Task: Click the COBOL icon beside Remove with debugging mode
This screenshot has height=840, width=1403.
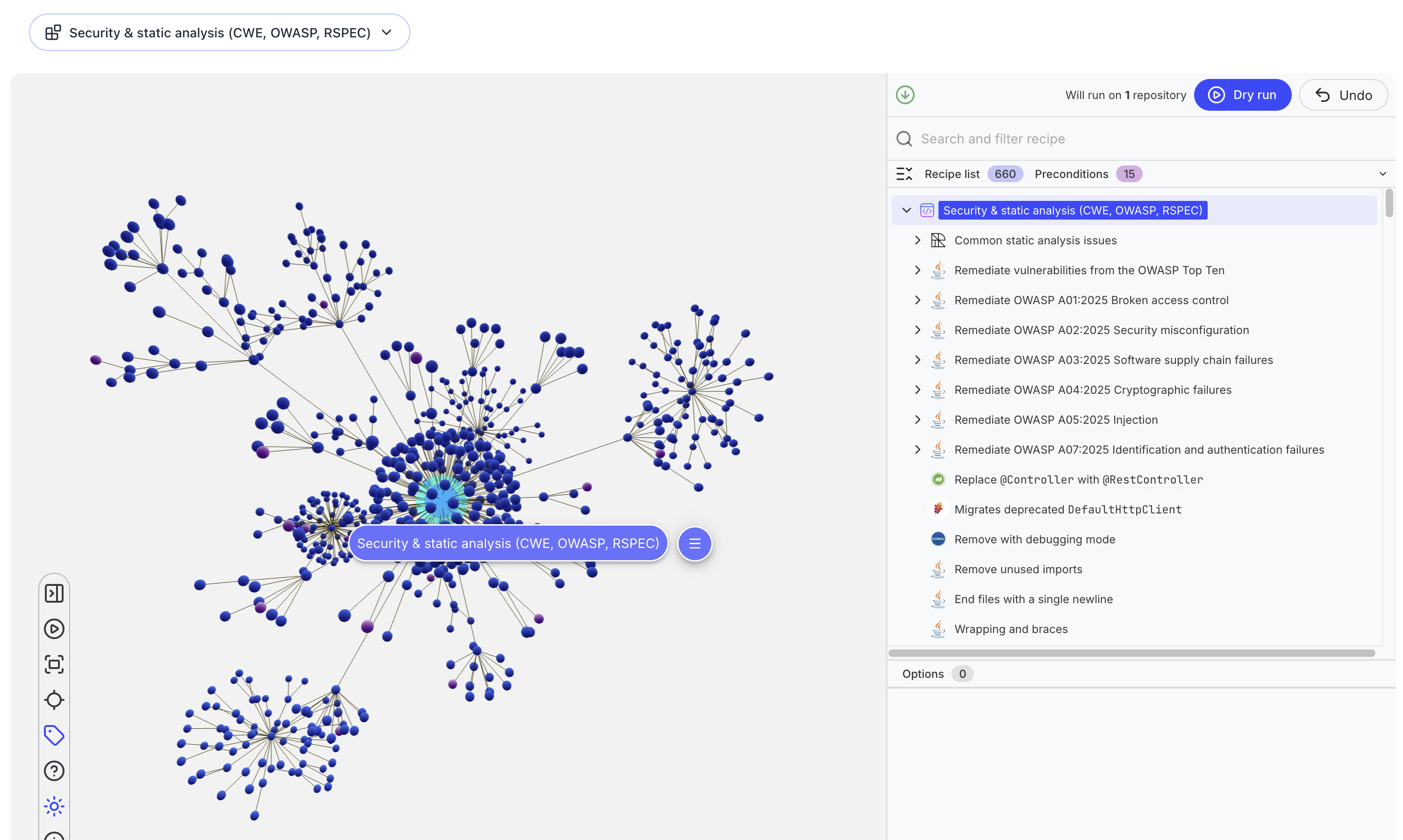Action: (938, 539)
